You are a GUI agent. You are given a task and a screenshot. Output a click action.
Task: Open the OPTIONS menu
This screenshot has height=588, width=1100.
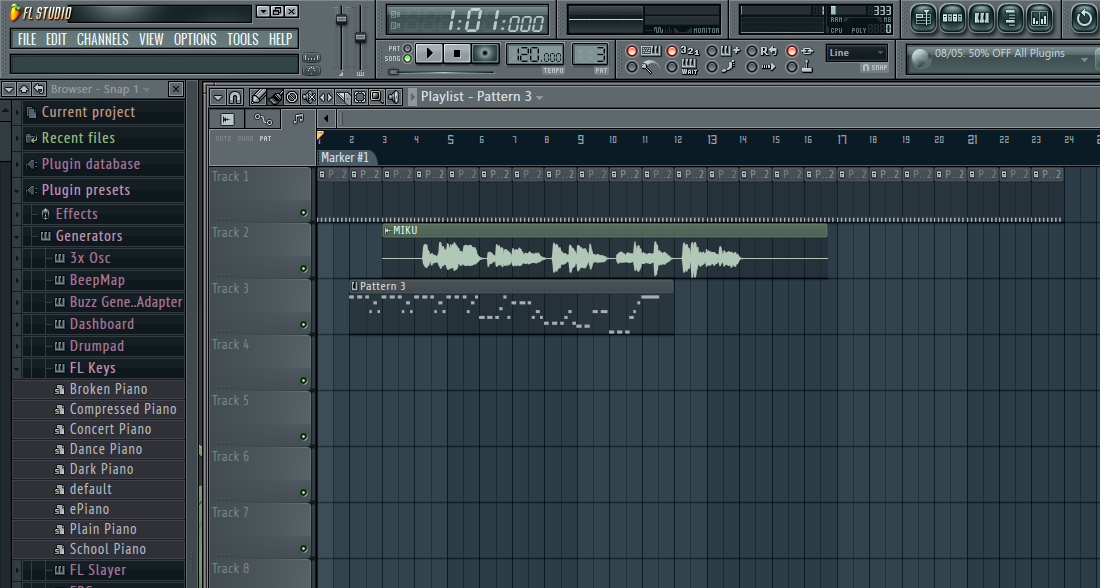pos(195,39)
